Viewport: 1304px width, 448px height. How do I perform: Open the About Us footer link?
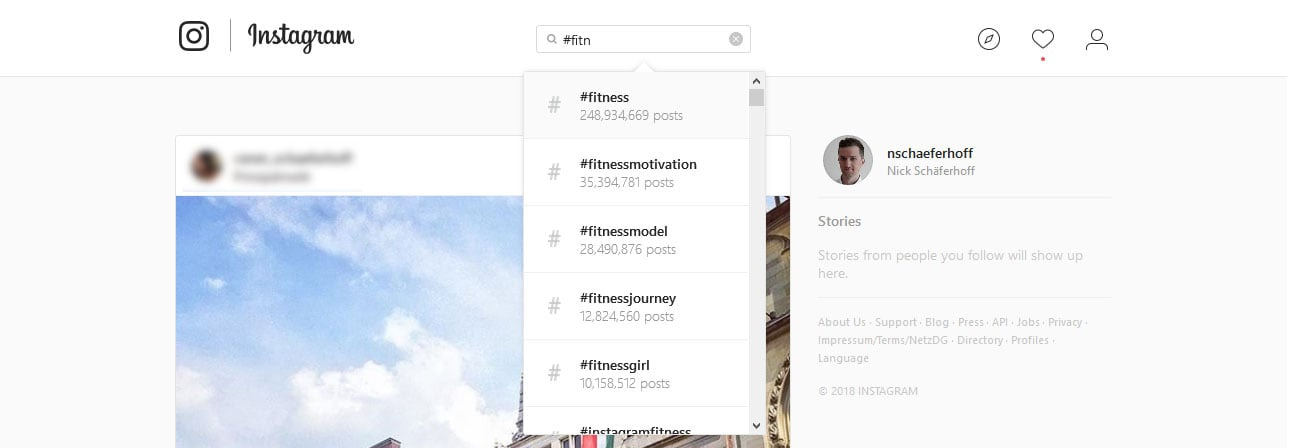pyautogui.click(x=842, y=322)
